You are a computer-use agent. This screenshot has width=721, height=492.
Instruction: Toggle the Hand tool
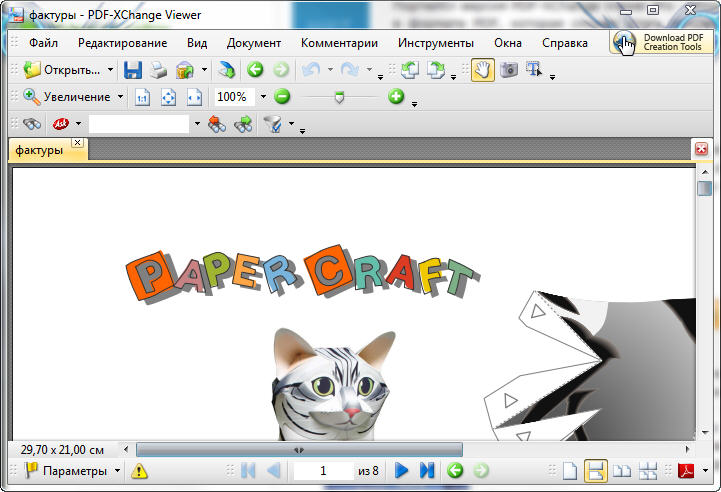point(482,70)
